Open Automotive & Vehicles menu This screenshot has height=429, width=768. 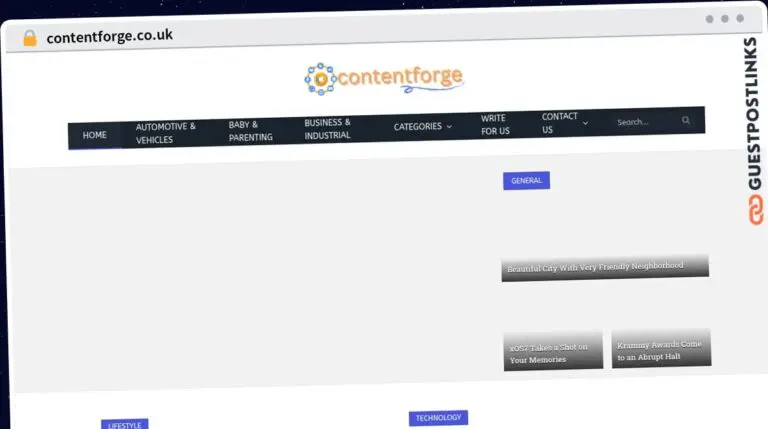[166, 133]
